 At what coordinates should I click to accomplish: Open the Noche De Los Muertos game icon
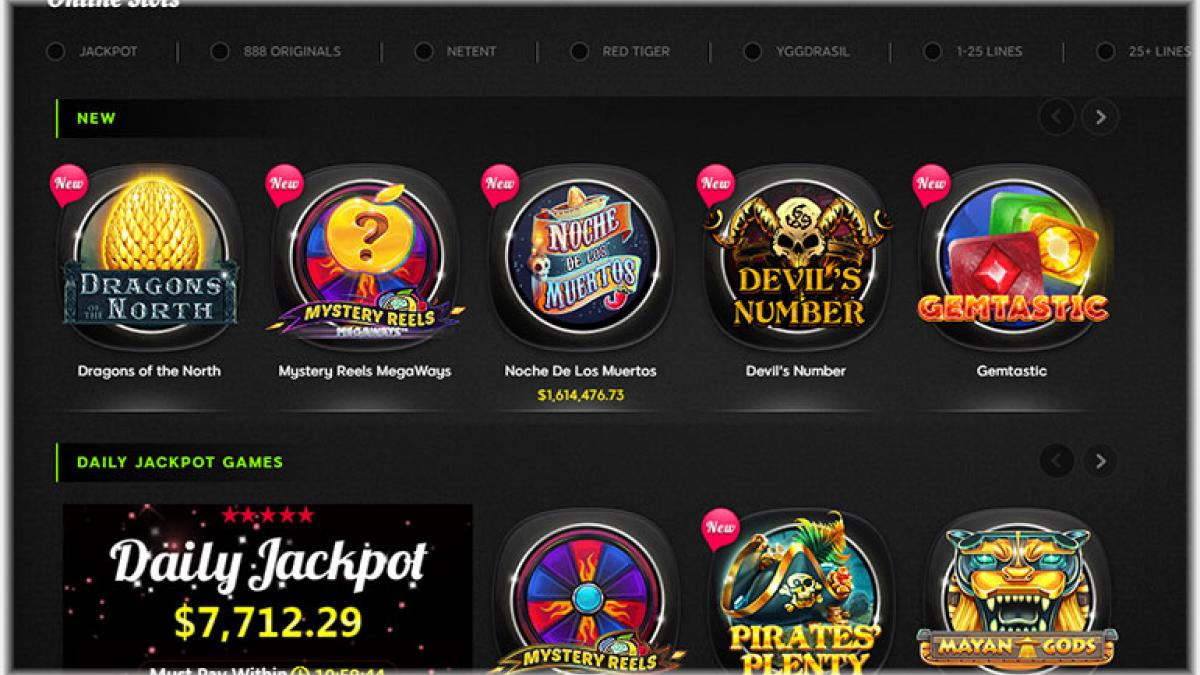581,256
